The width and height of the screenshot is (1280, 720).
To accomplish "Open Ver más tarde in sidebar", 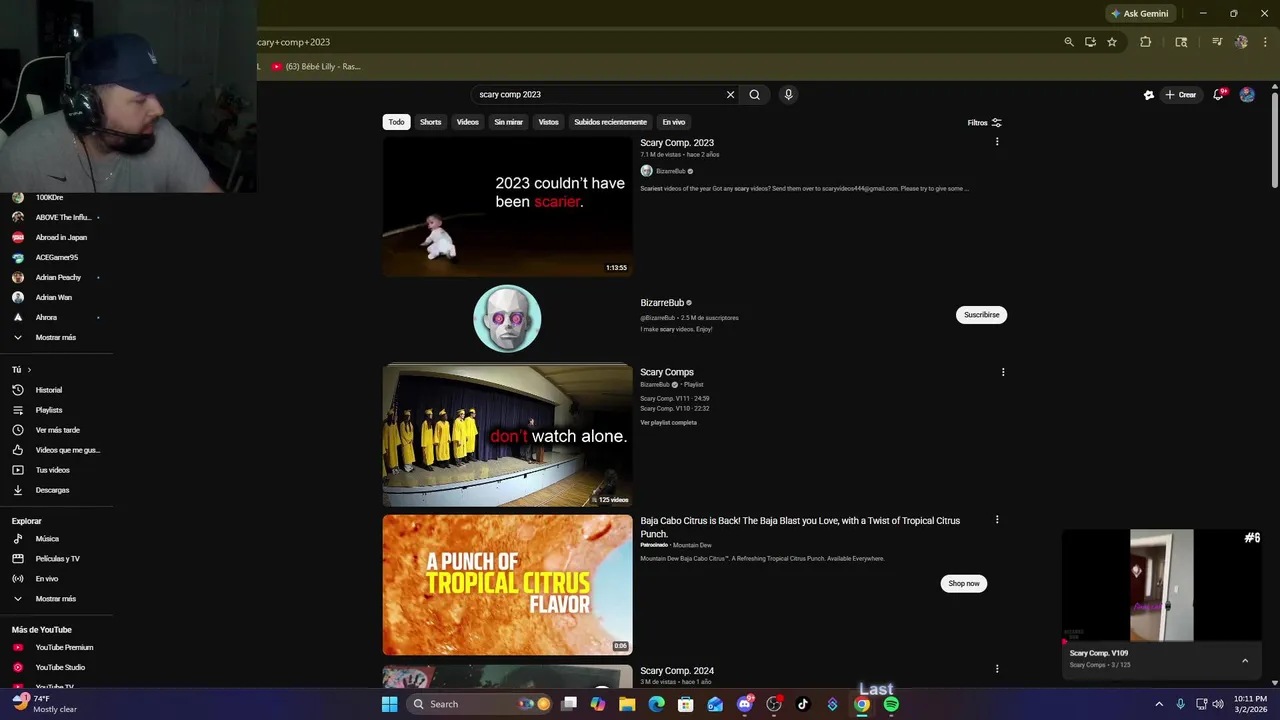I will 56,430.
